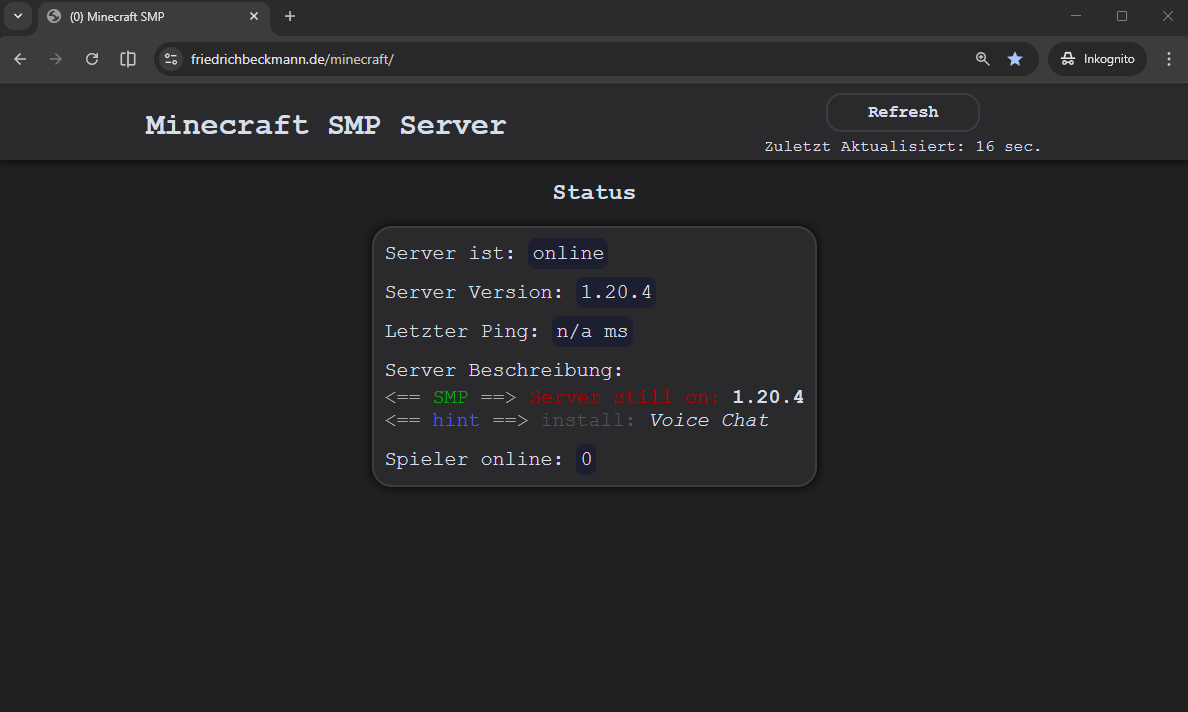Click the italic 'Voice Chat' text
This screenshot has width=1188, height=712.
(x=708, y=420)
